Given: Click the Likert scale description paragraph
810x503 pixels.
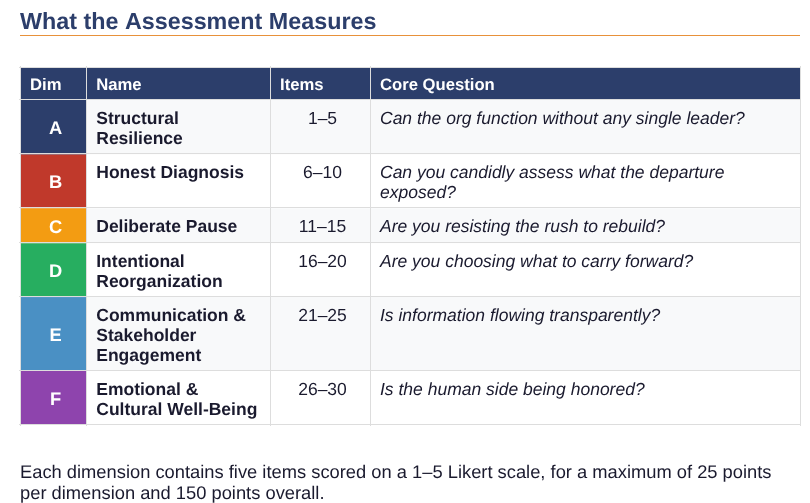Looking at the screenshot, I should pos(395,481).
